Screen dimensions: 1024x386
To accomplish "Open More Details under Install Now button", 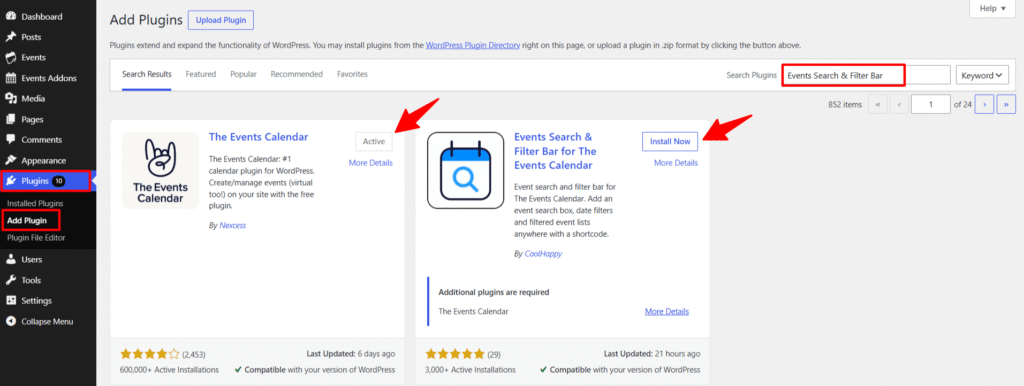I will point(676,163).
